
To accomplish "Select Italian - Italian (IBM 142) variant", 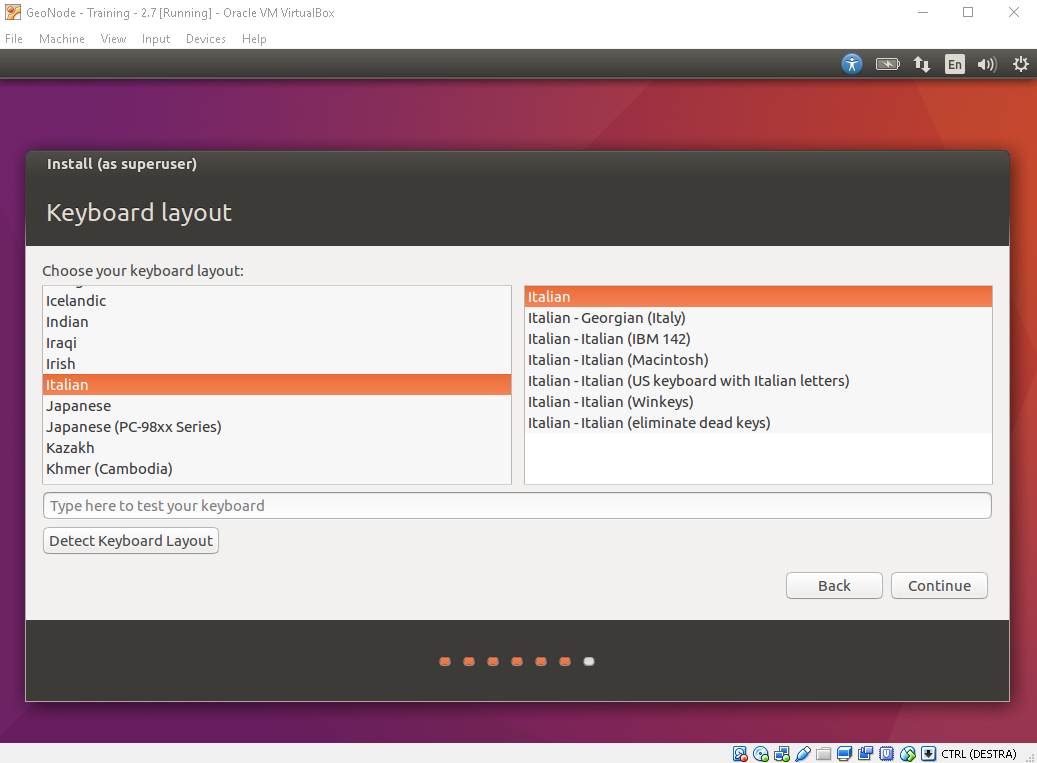I will click(759, 339).
